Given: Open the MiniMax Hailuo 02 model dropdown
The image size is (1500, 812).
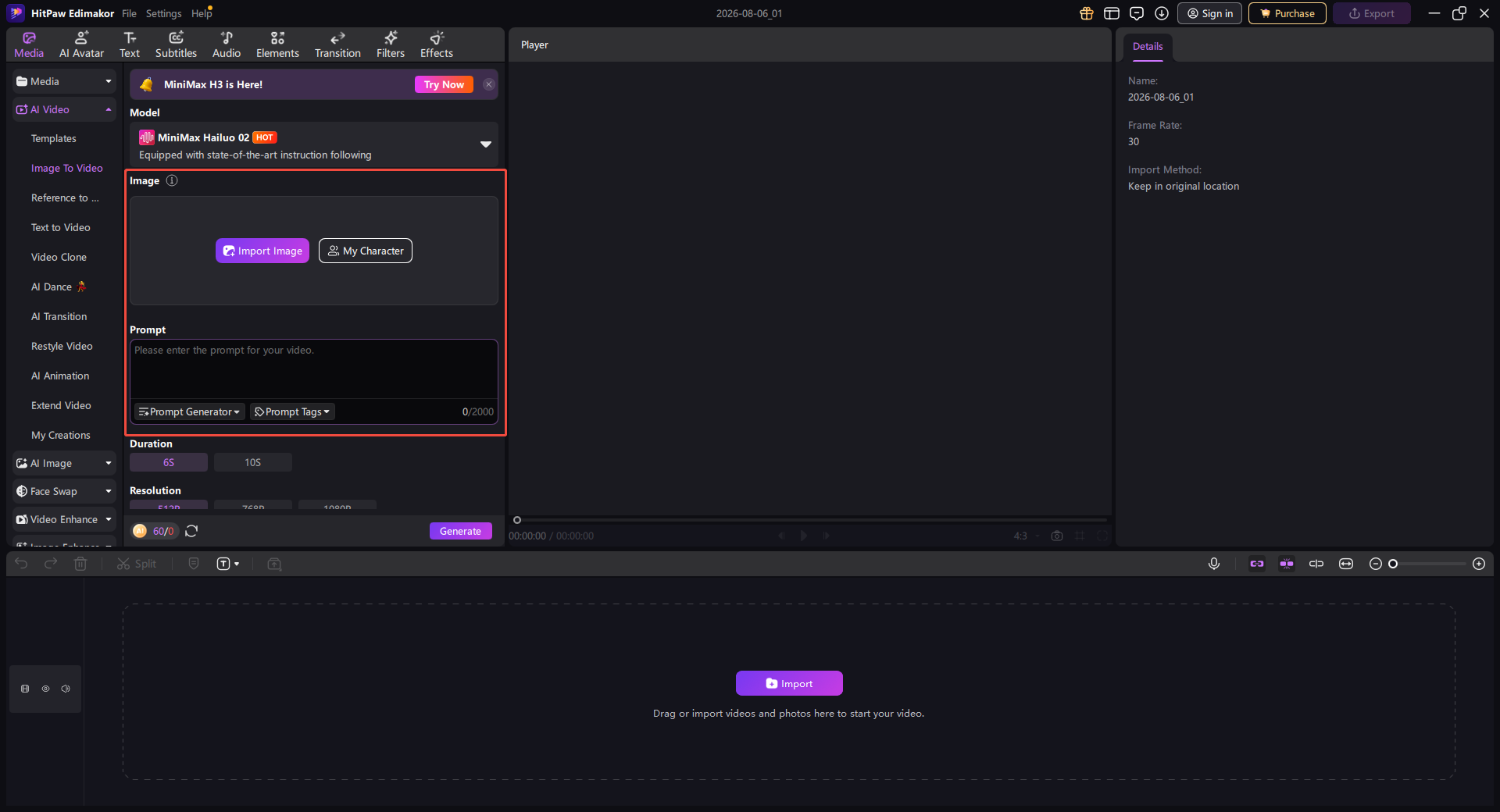Looking at the screenshot, I should [x=314, y=144].
